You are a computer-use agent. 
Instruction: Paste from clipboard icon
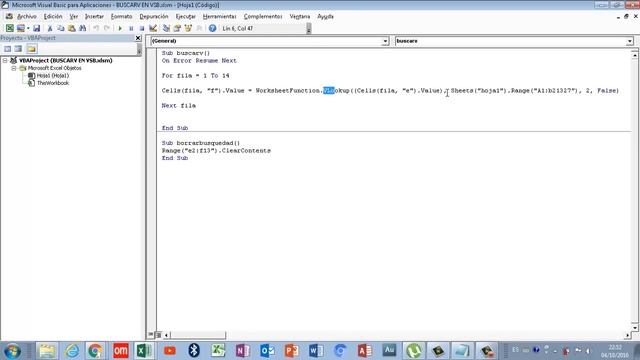pos(72,28)
